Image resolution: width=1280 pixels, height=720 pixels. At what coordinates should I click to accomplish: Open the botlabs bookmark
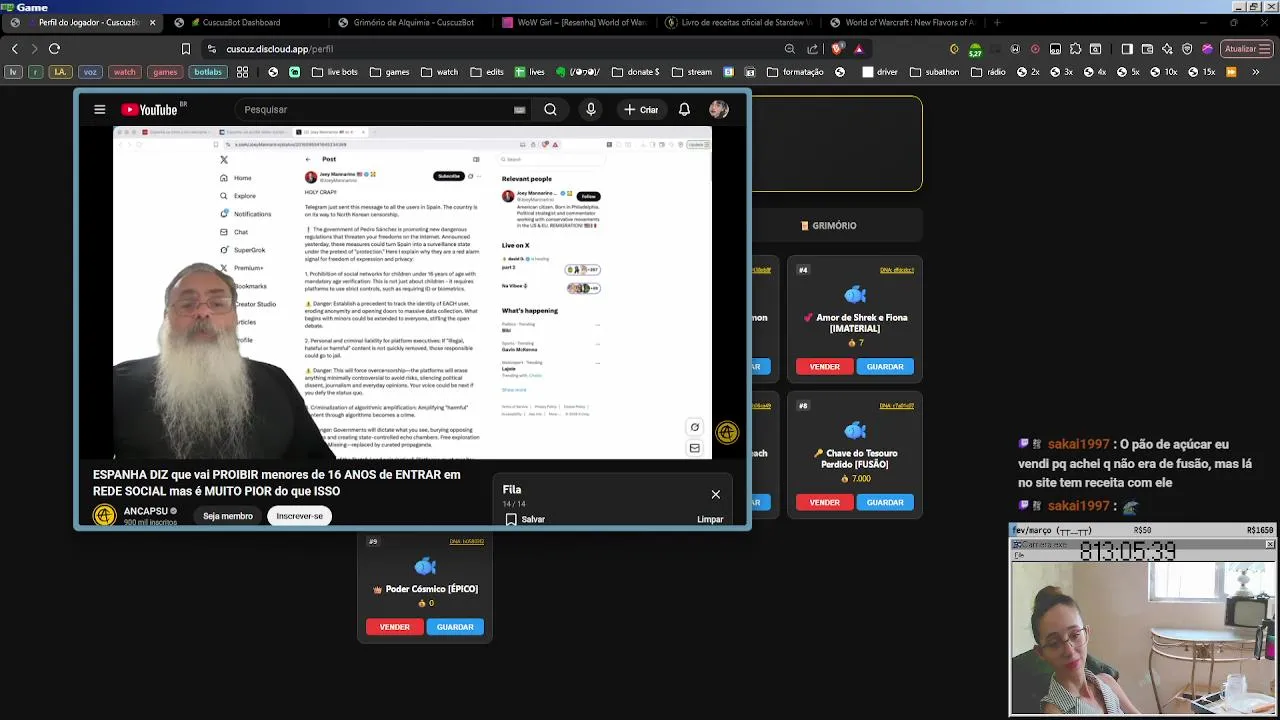(208, 72)
